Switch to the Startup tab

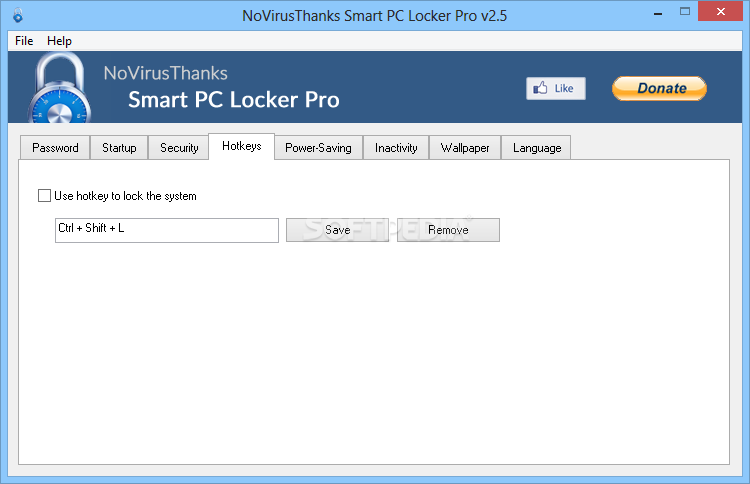coord(119,148)
